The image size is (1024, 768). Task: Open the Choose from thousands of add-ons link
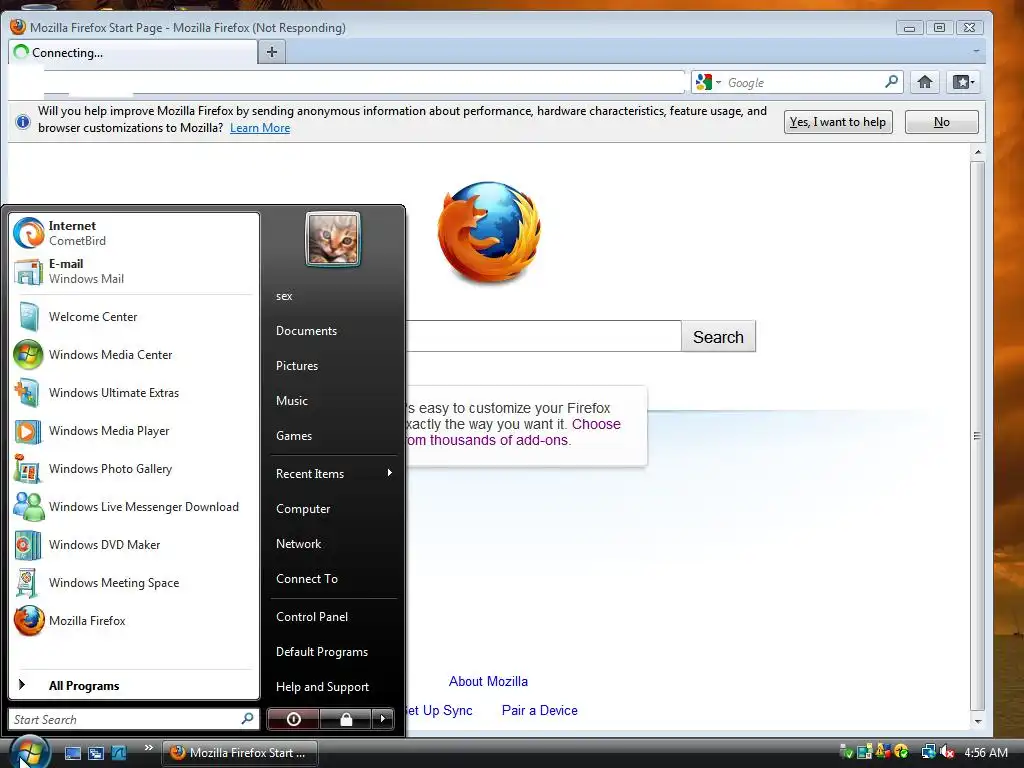(513, 432)
